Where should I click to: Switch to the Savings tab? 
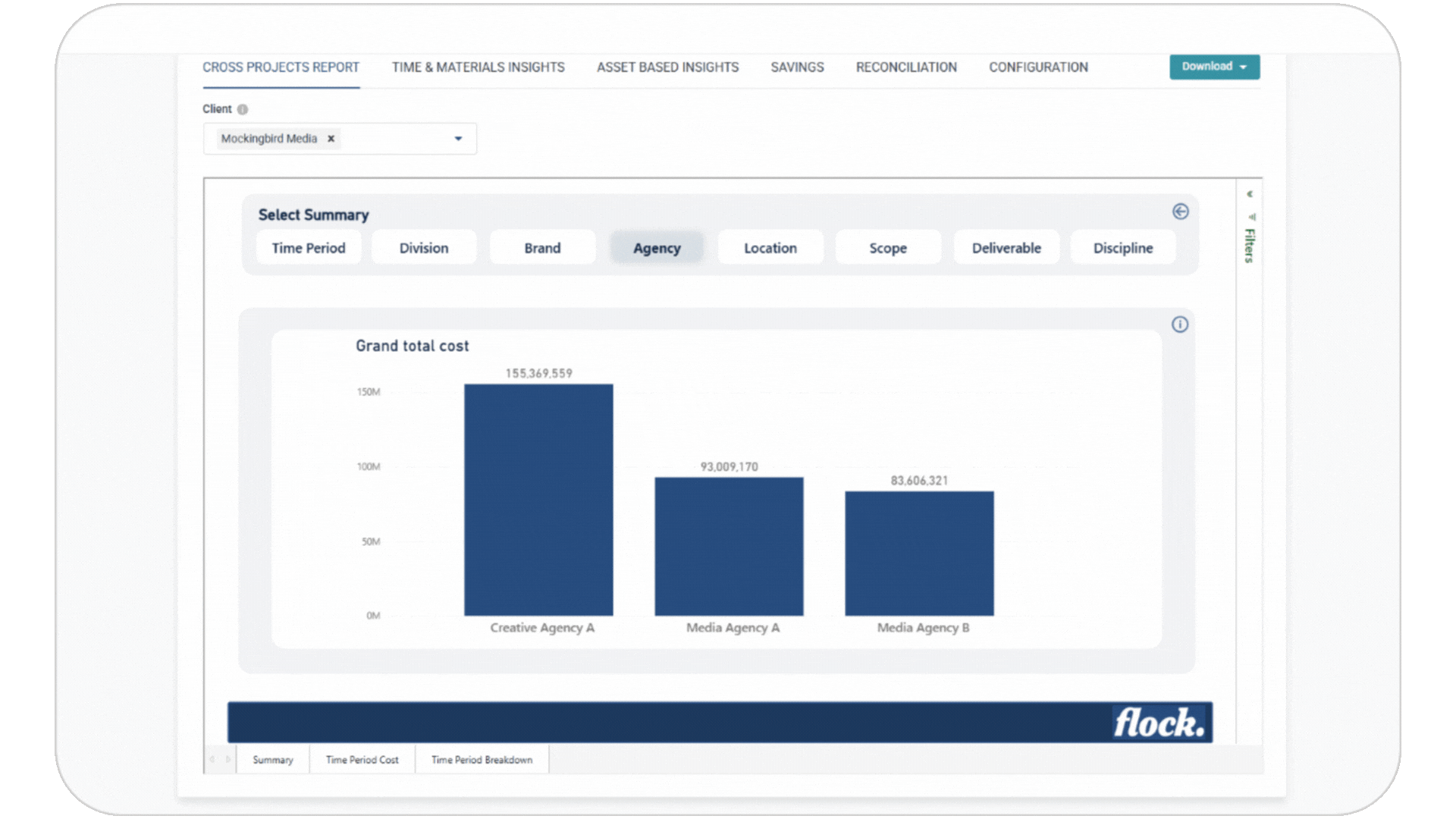click(x=797, y=67)
